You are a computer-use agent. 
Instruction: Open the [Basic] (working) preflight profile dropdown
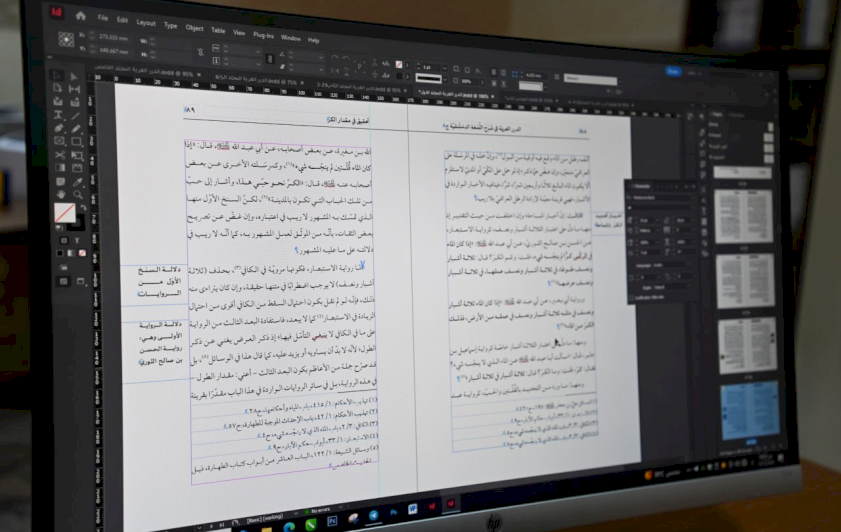pos(297,513)
